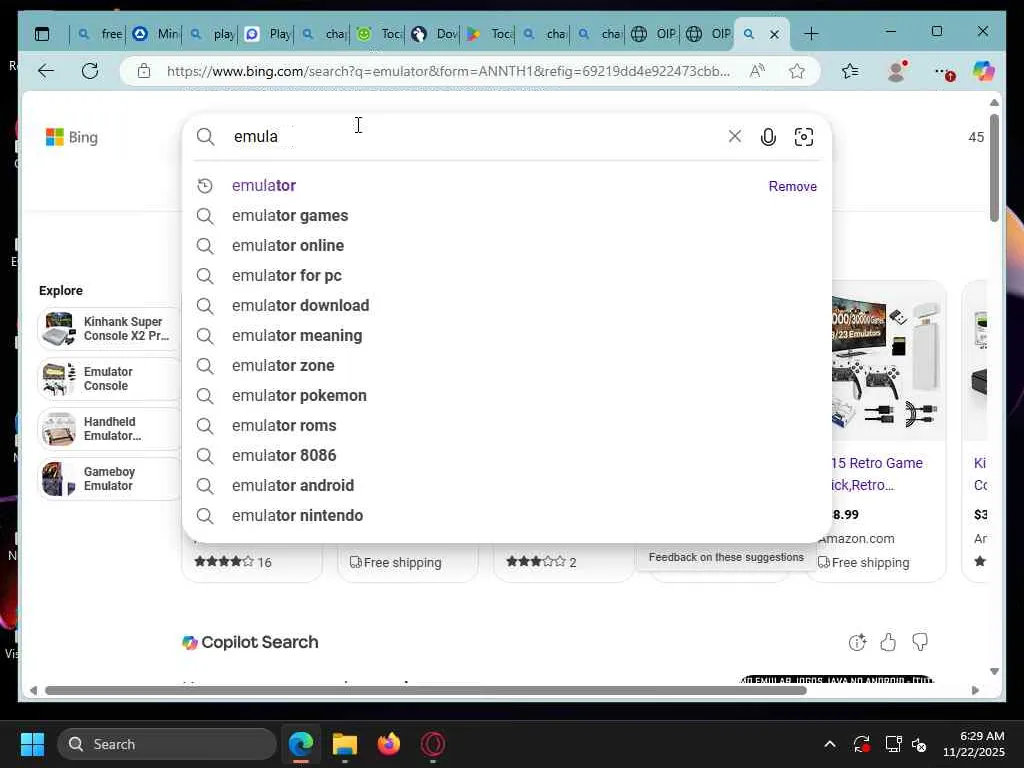This screenshot has height=768, width=1024.
Task: Remove 'emulator' from search history
Action: point(792,186)
